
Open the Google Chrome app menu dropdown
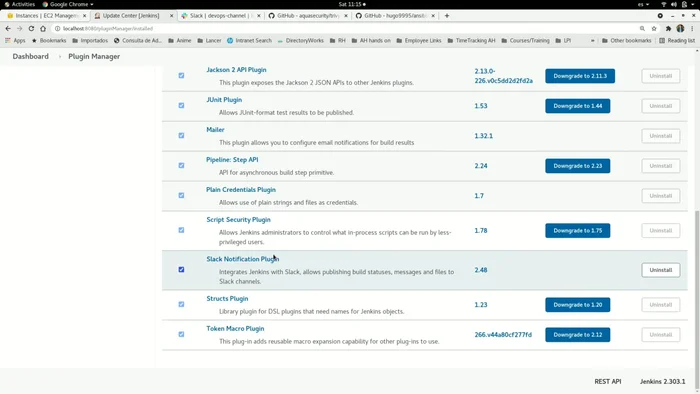68,4
